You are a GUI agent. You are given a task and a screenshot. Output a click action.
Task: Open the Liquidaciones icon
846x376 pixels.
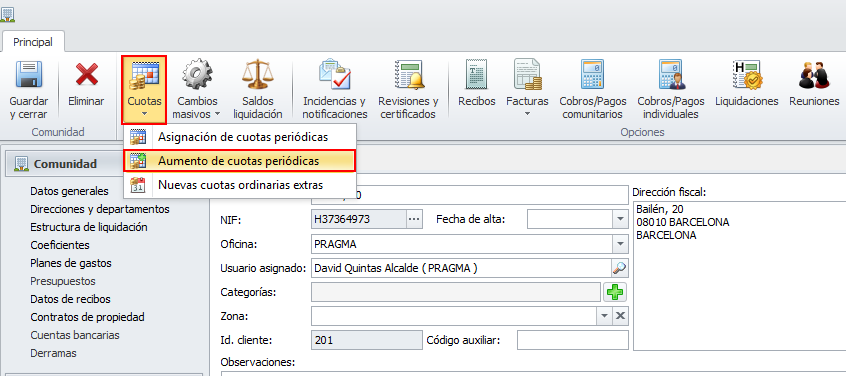coord(747,74)
